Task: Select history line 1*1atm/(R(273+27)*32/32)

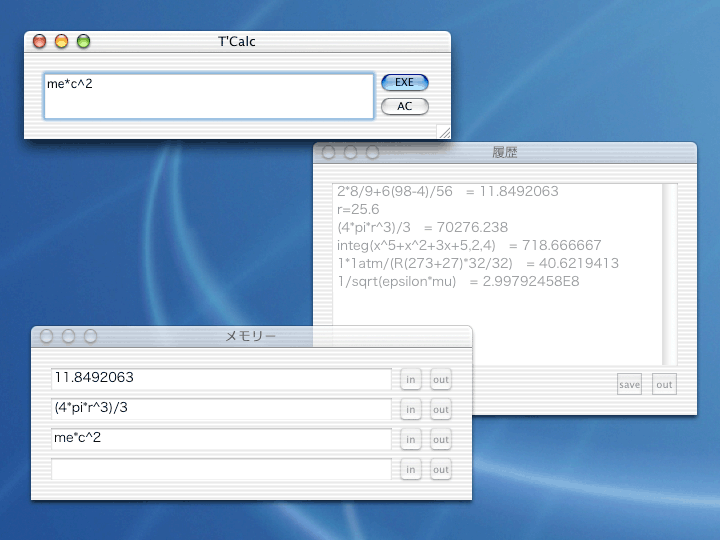Action: click(x=425, y=263)
